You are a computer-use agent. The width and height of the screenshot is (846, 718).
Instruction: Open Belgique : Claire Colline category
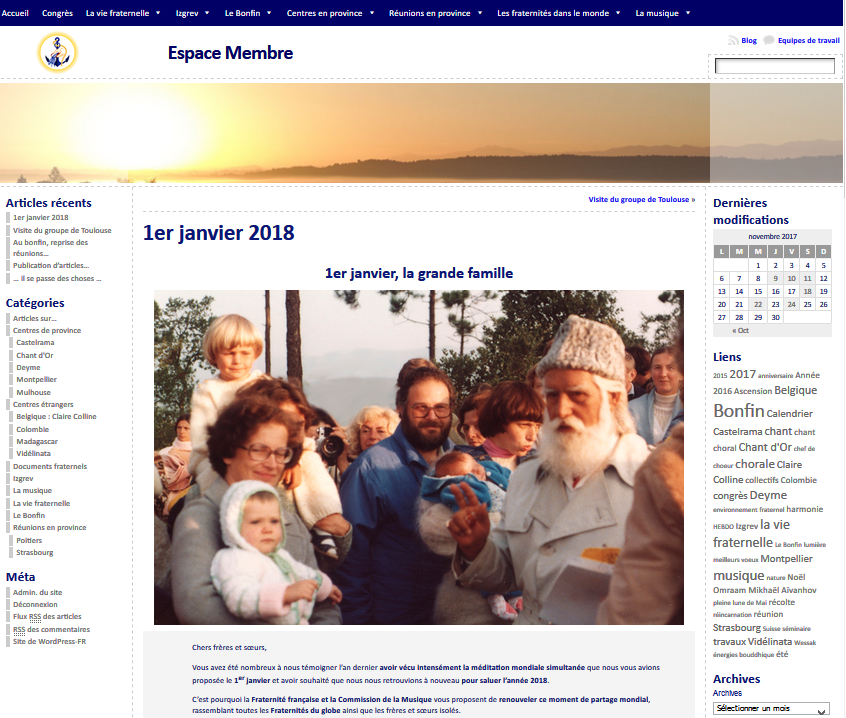pos(56,416)
